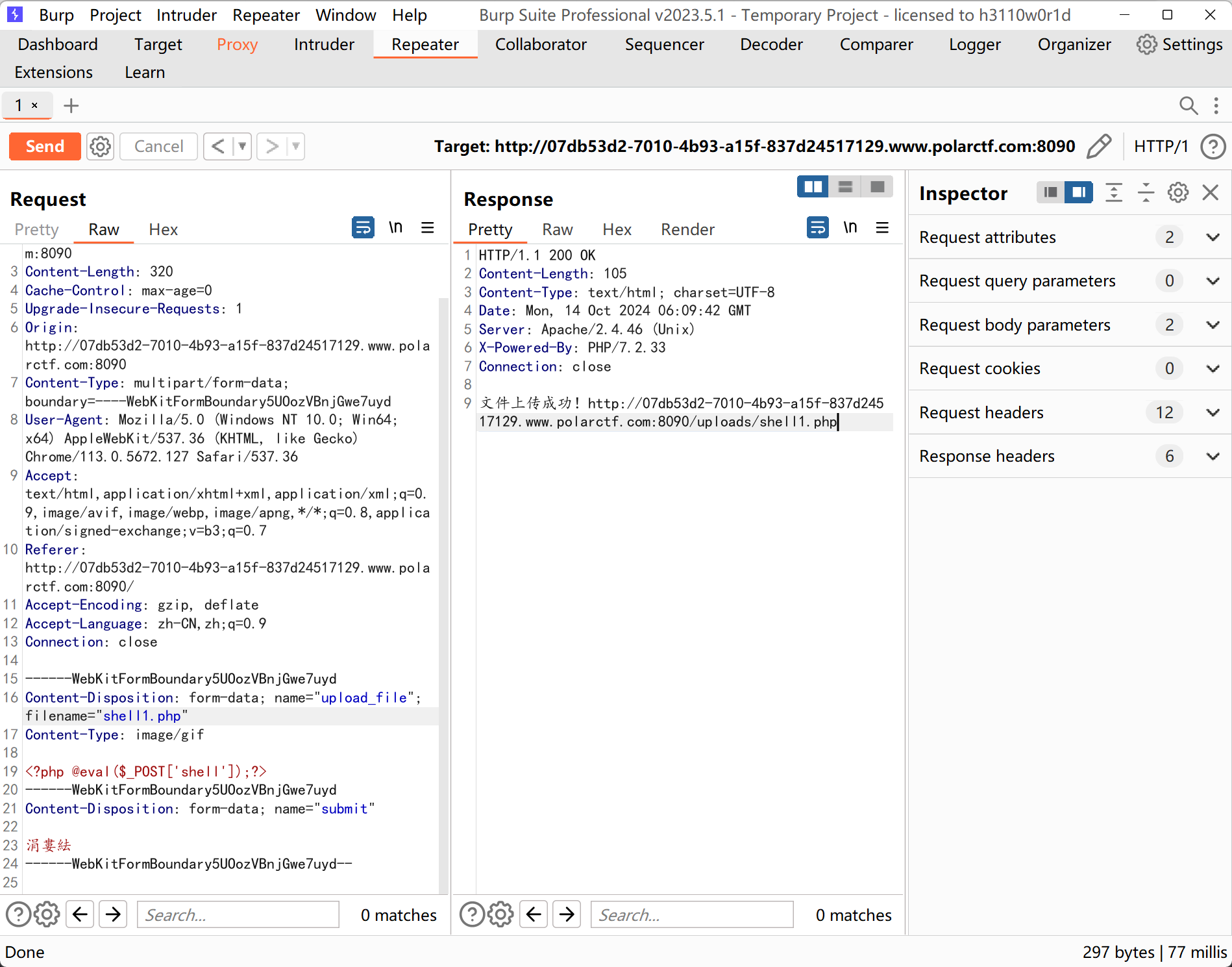Click the Cancel button
The width and height of the screenshot is (1232, 967).
coord(158,147)
